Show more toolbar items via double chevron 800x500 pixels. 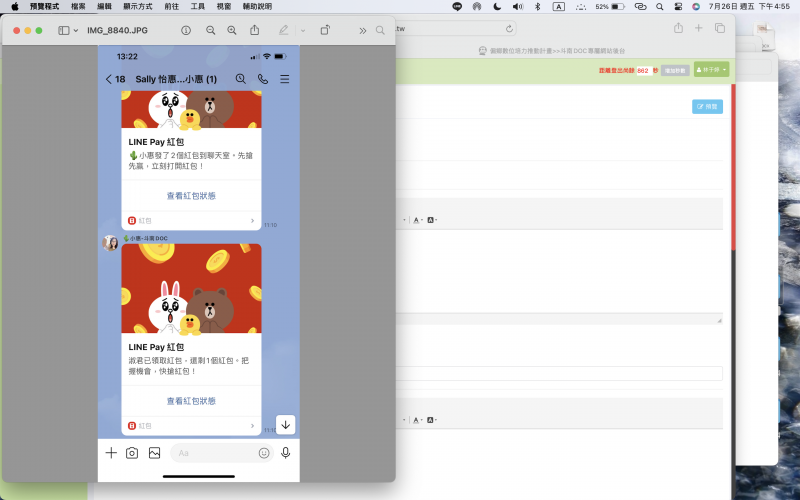[363, 30]
